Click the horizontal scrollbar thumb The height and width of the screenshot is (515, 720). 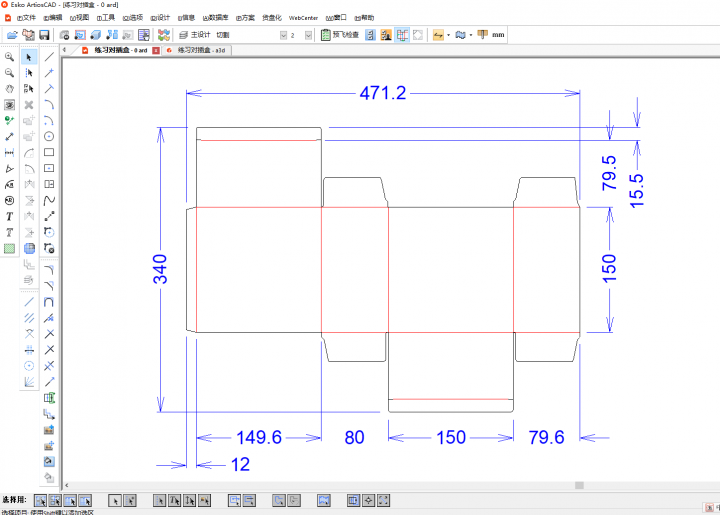point(579,485)
